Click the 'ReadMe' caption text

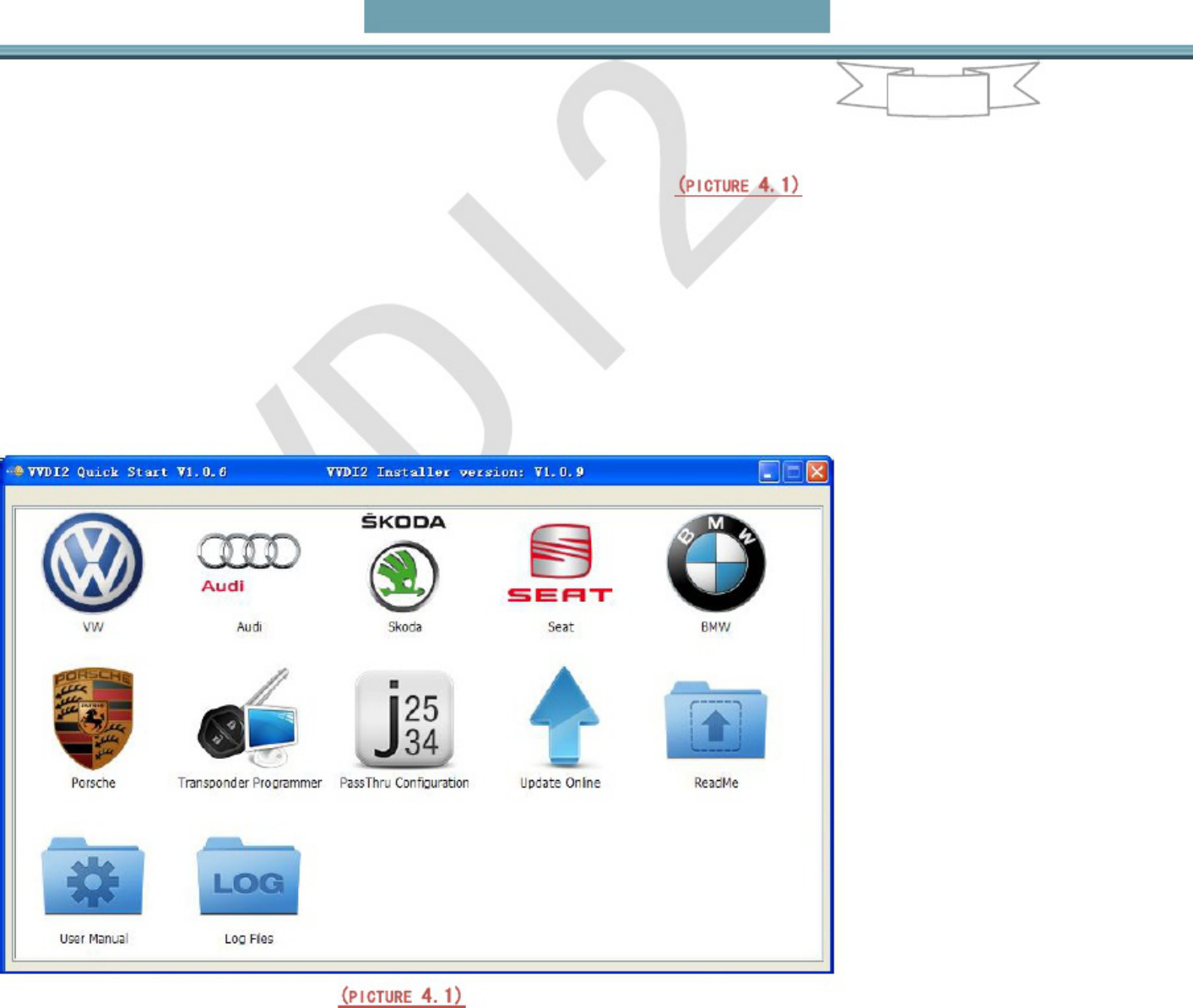tap(716, 783)
